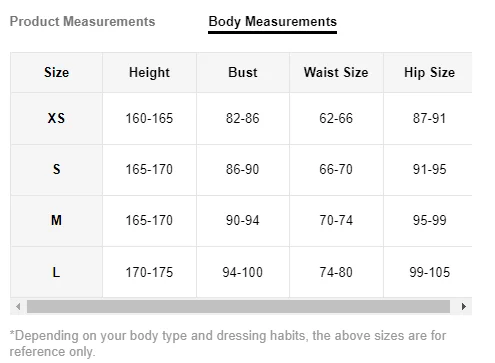The height and width of the screenshot is (363, 495).
Task: Click the reference-only disclaimer text
Action: pos(228,343)
